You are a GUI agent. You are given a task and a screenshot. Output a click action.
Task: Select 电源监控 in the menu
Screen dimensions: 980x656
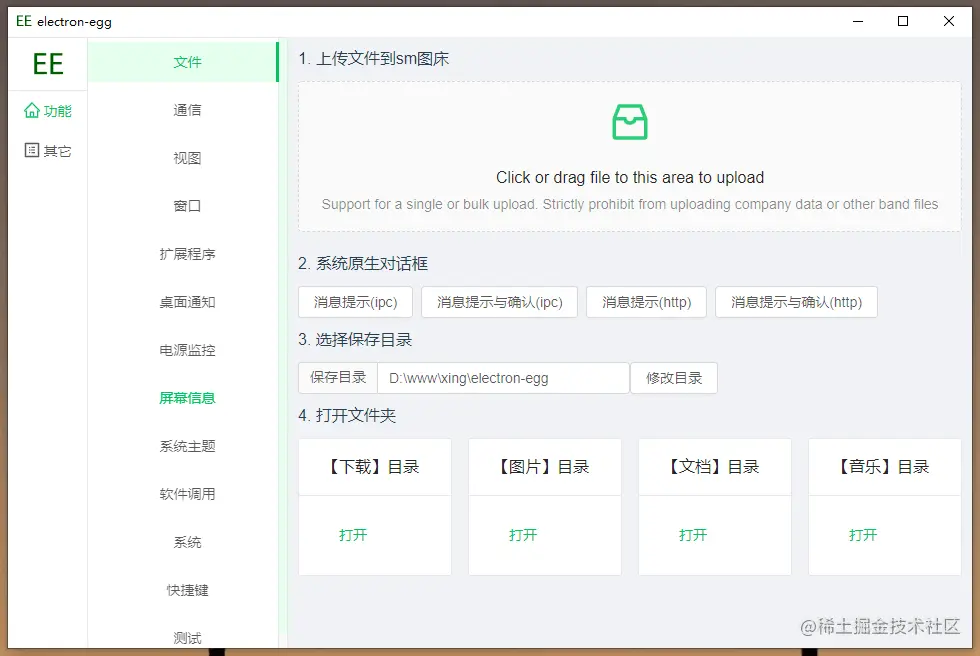pos(187,350)
